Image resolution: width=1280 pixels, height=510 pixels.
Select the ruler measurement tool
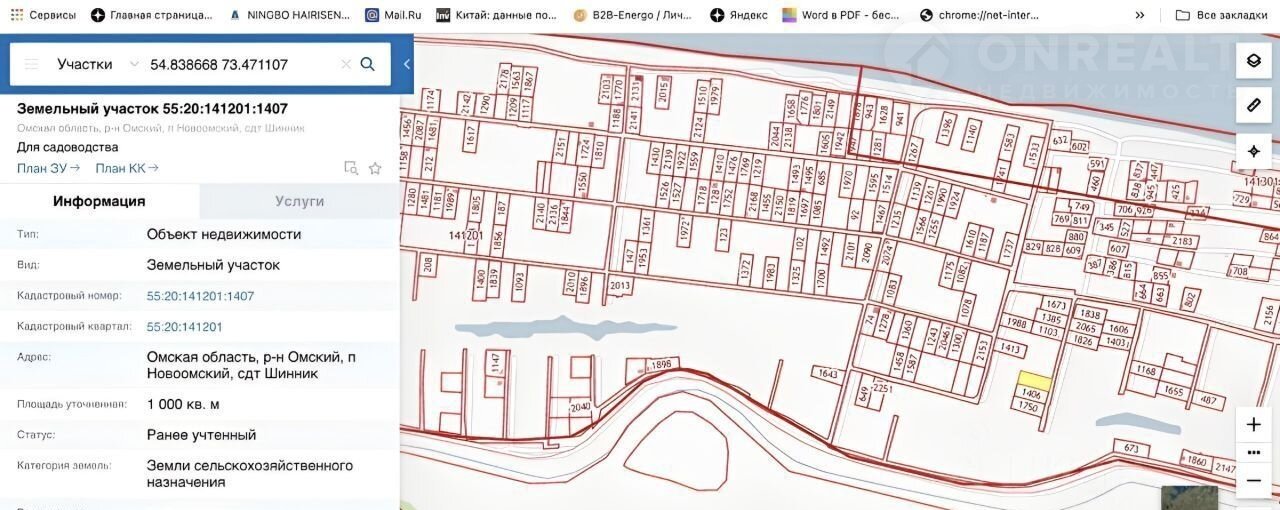click(1253, 106)
